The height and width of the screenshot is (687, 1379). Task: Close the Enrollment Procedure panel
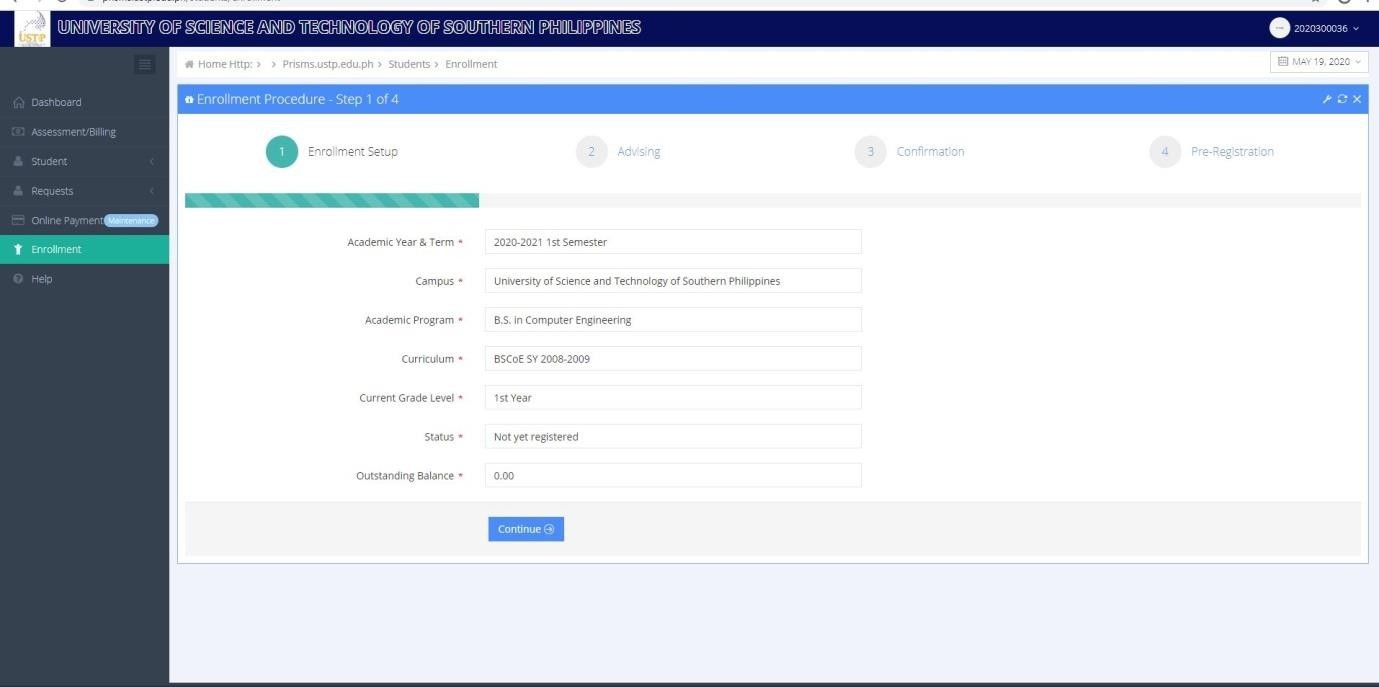click(x=1357, y=99)
